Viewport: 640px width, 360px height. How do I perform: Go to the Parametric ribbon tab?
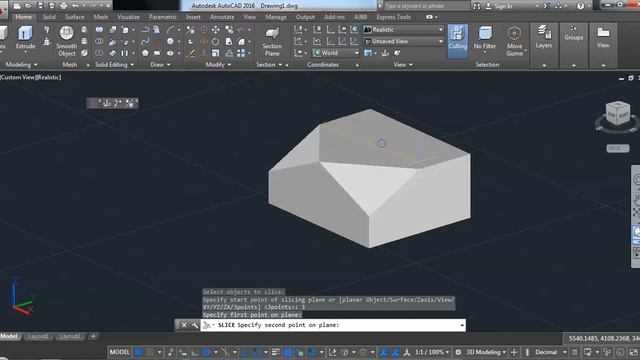pos(162,17)
